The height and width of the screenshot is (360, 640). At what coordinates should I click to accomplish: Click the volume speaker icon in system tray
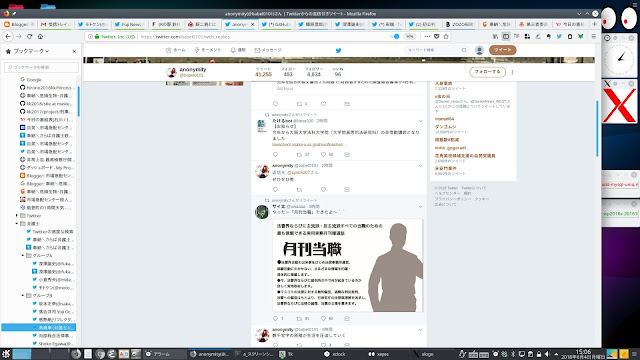pyautogui.click(x=547, y=354)
